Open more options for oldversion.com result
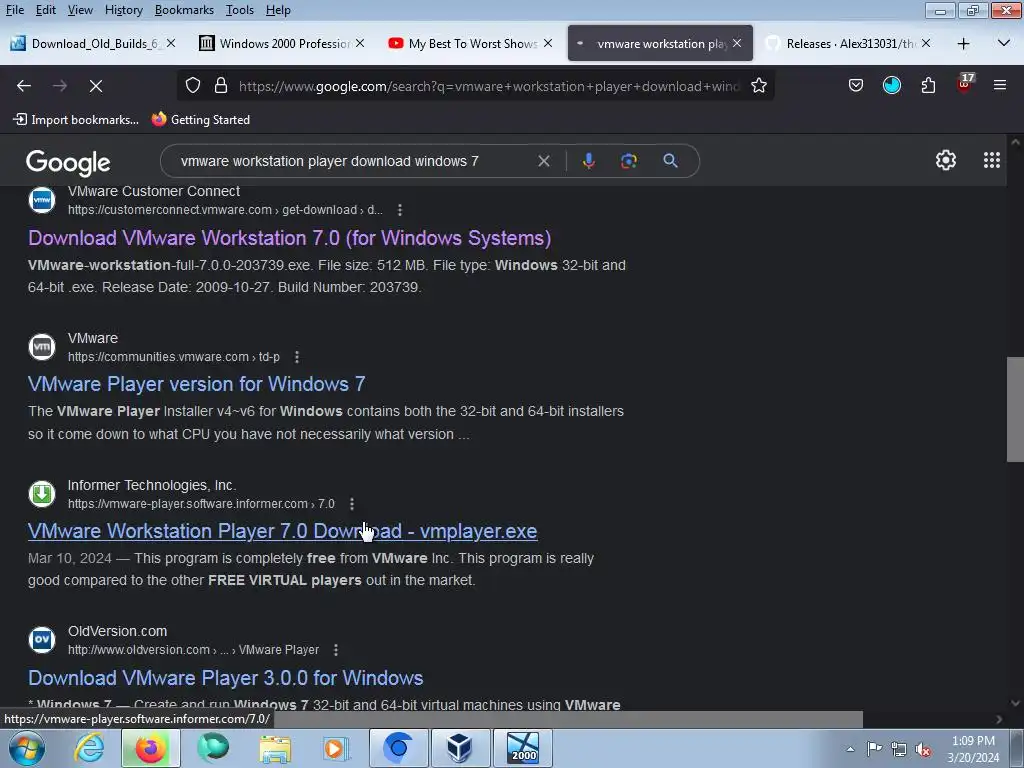 336,650
